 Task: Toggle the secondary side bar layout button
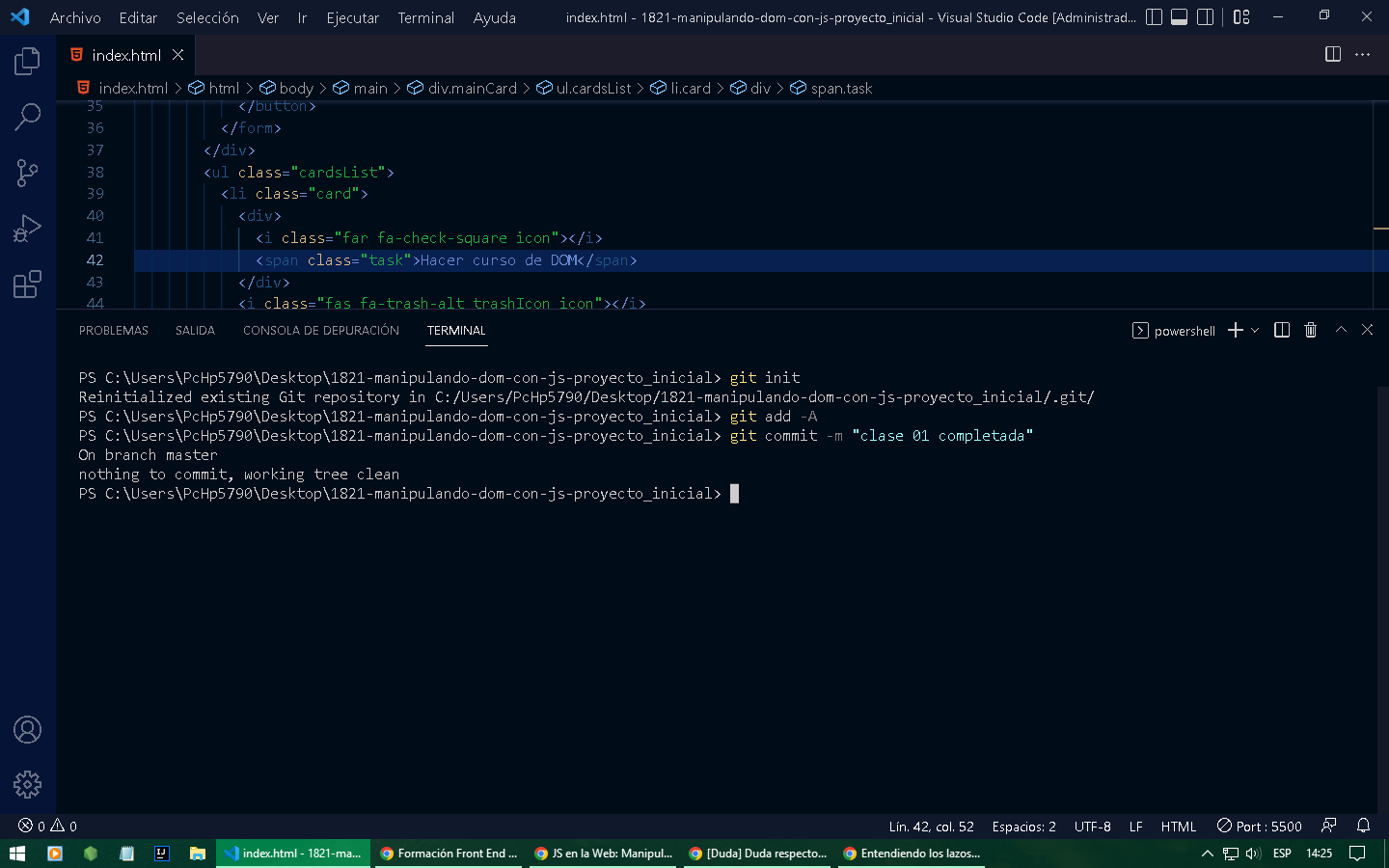pos(1205,17)
